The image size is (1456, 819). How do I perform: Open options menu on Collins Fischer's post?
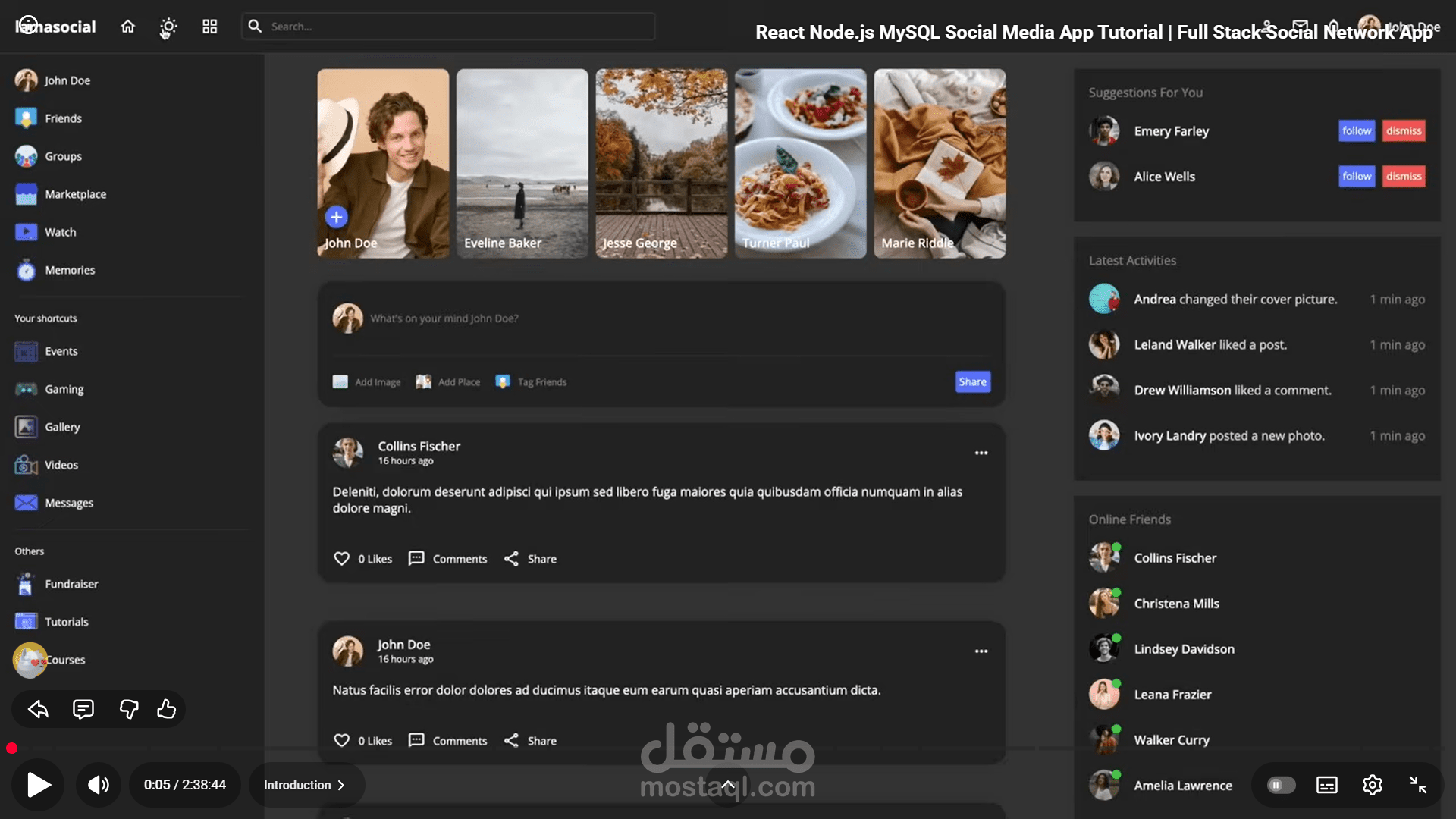pos(981,452)
